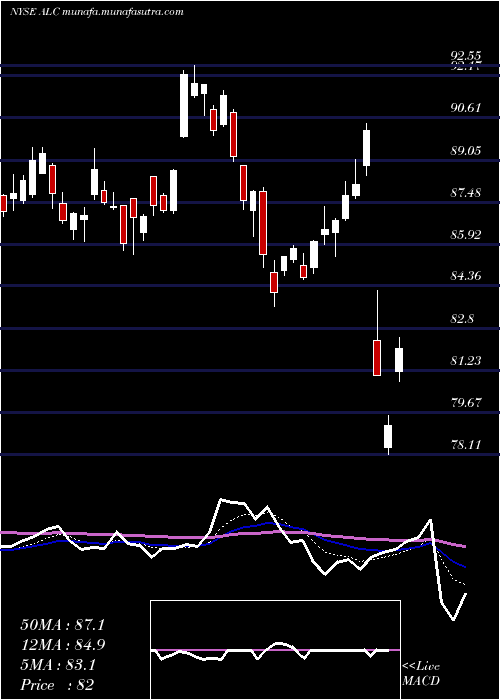Click the lowest candlestick near 78.11
This screenshot has width=500, height=700.
388,435
